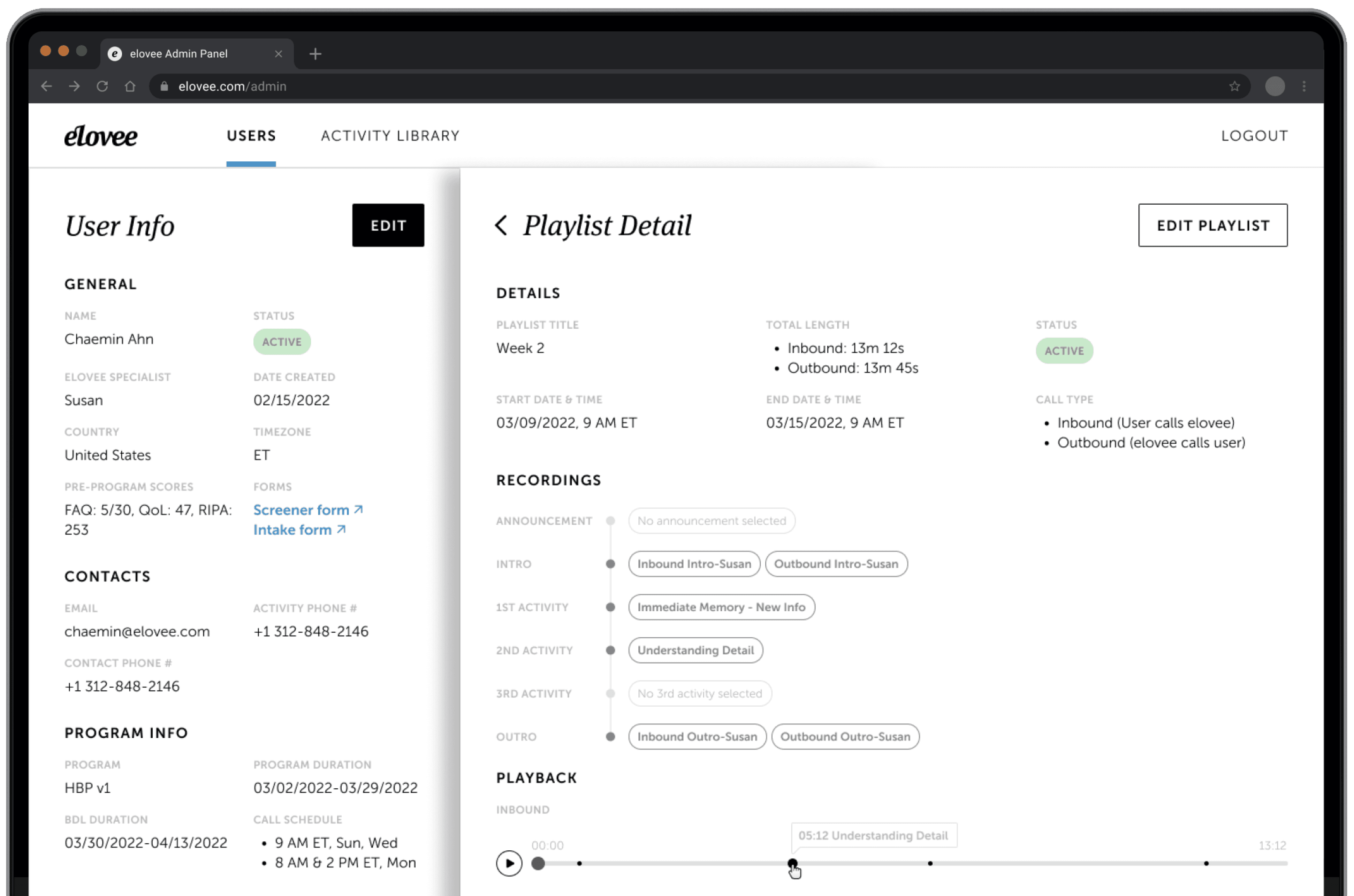Select the Inbound Outro-Susan recording
1354x896 pixels.
click(698, 737)
